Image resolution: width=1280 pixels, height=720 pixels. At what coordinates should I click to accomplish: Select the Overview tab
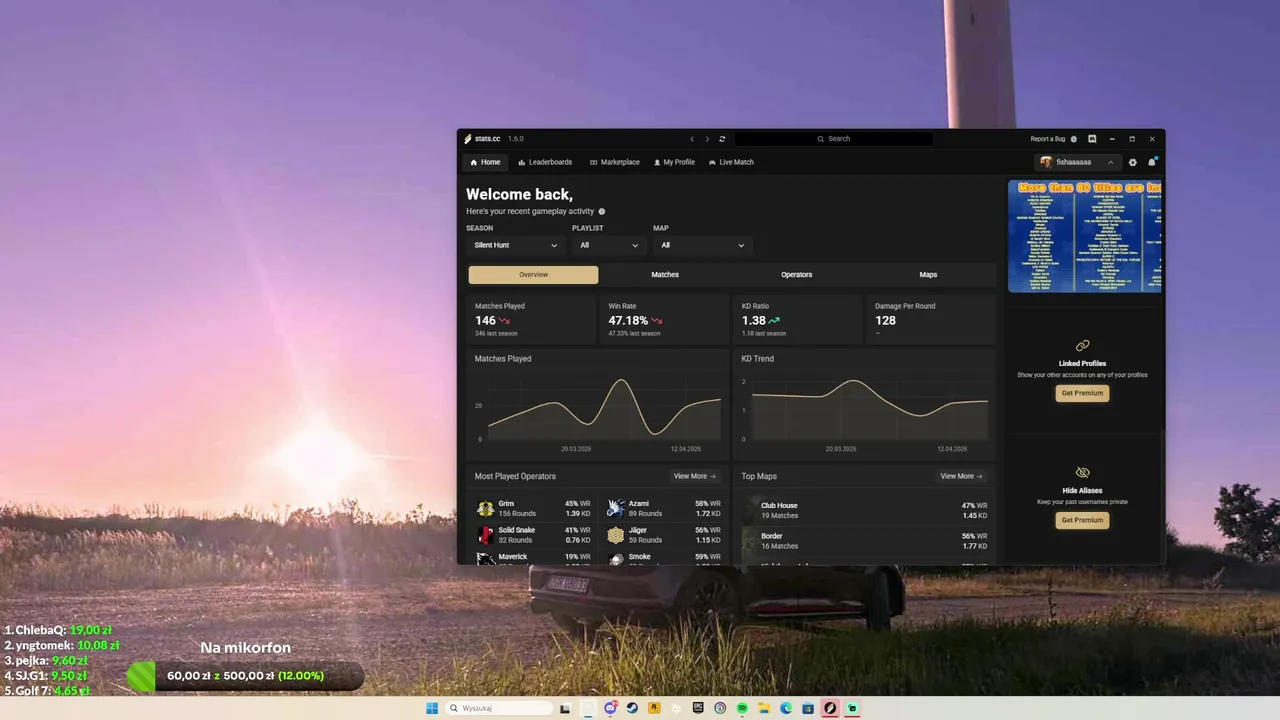[533, 275]
